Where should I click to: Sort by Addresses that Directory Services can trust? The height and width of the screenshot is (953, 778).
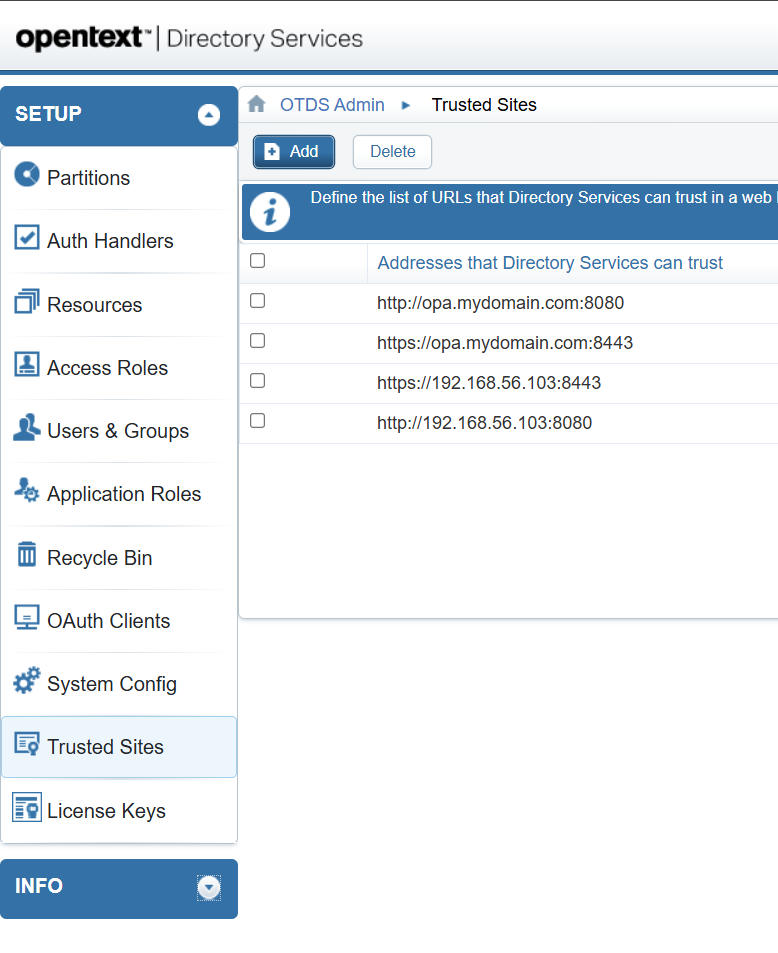point(550,263)
